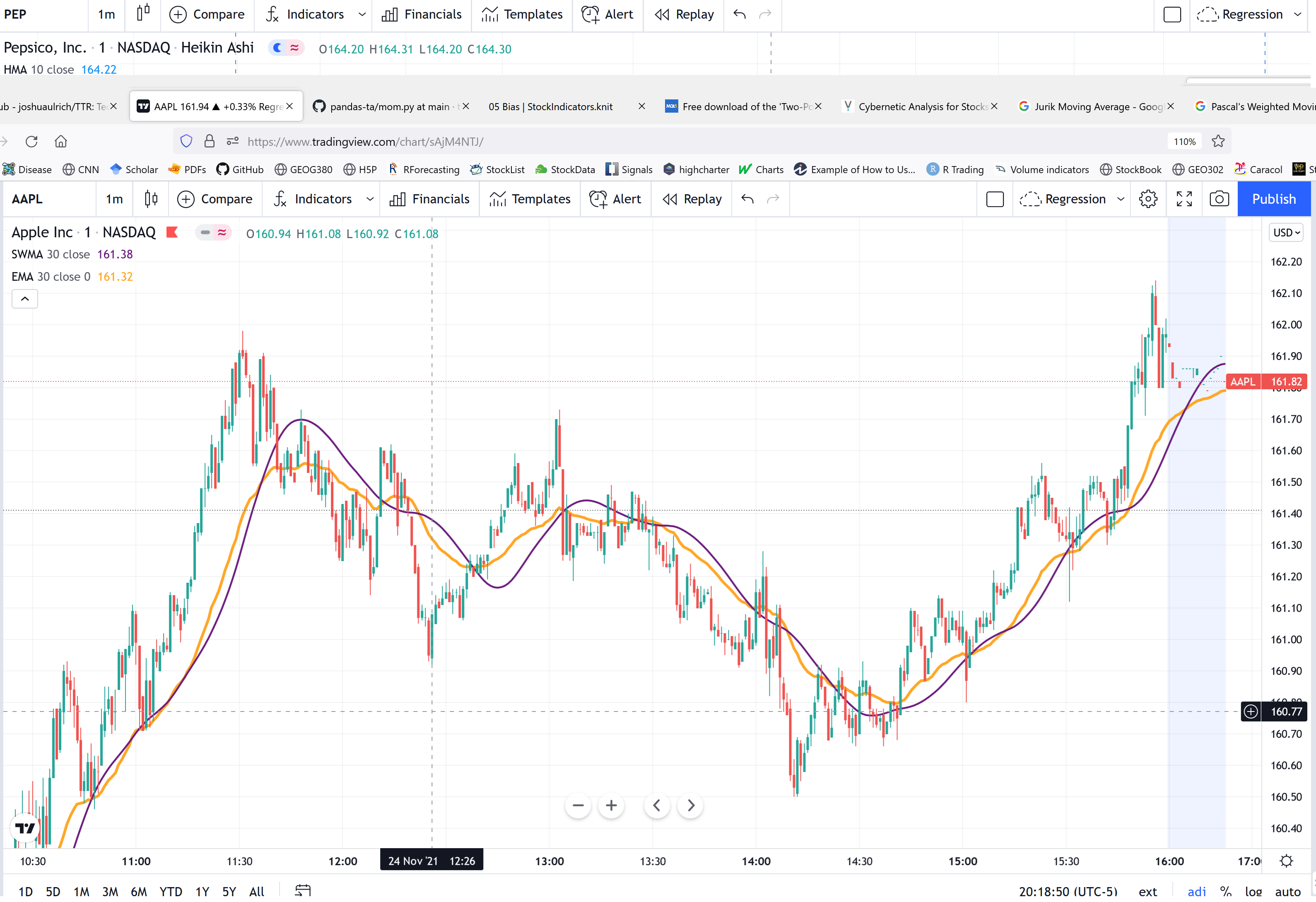Open price scale settings gear at bottom right

(1286, 861)
